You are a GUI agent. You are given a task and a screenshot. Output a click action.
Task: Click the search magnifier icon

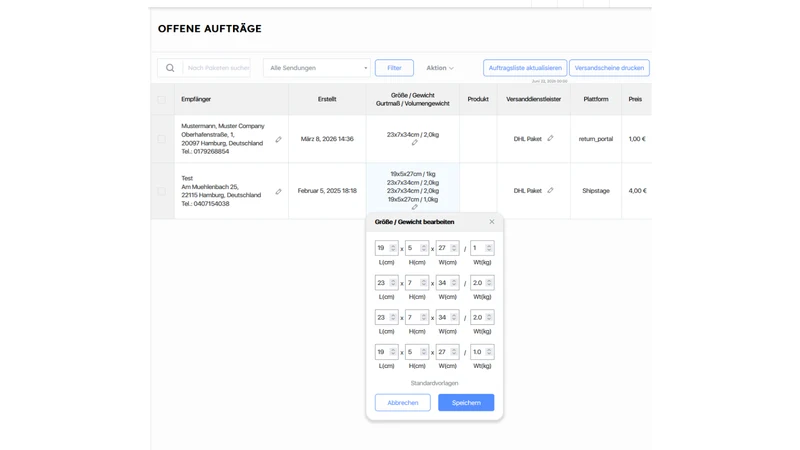coord(170,68)
